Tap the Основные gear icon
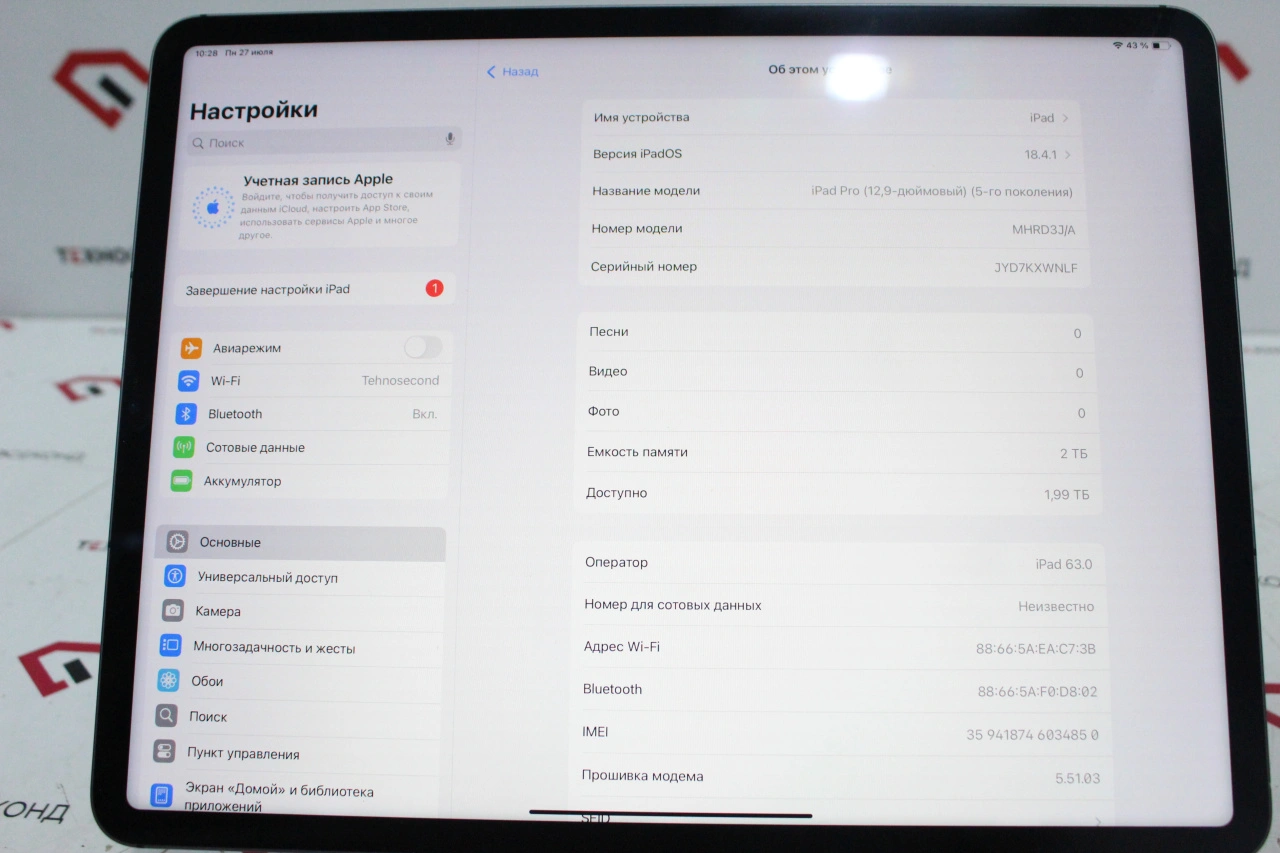Screen dimensions: 1280x853 tap(177, 542)
